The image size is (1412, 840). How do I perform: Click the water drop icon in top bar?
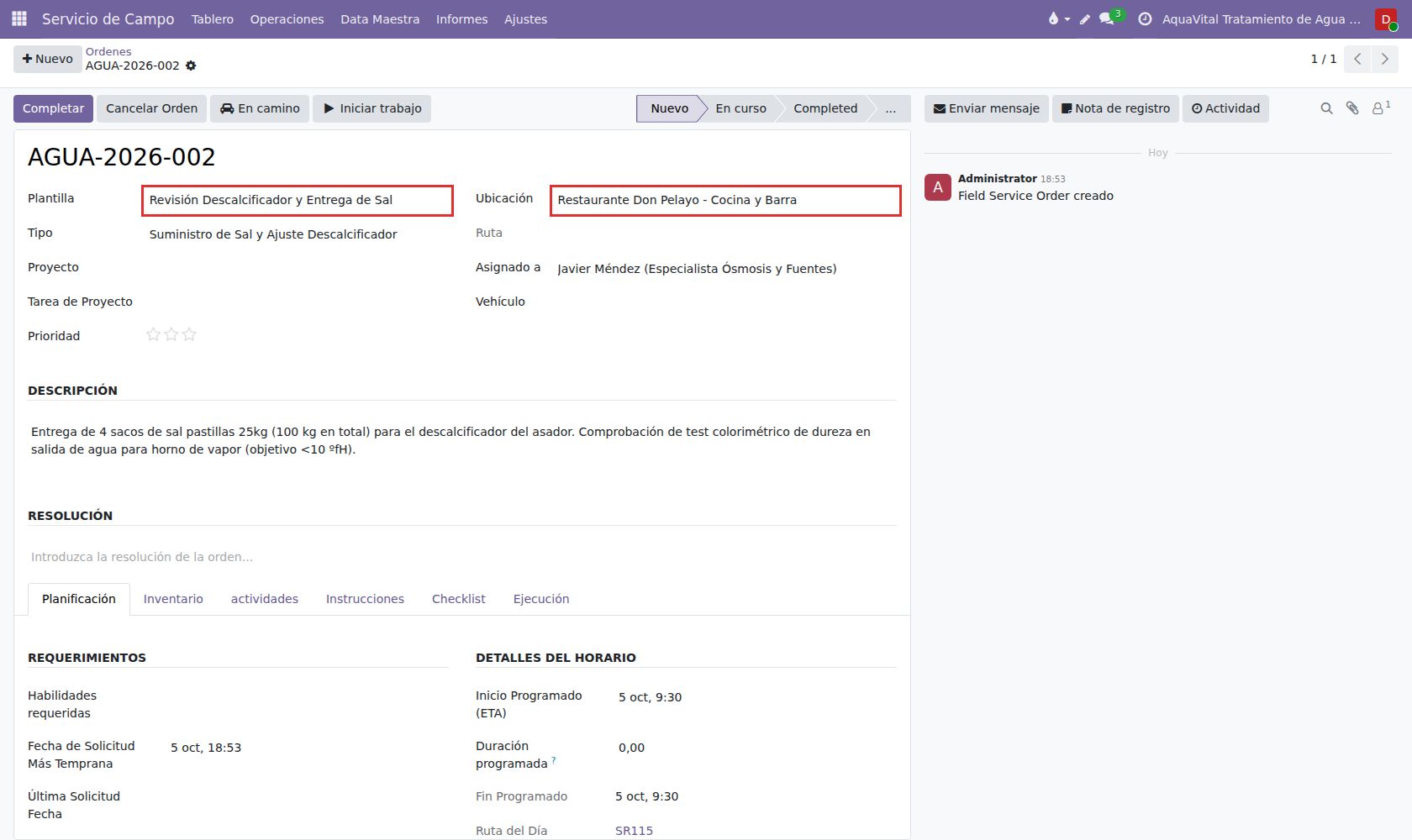[1058, 18]
